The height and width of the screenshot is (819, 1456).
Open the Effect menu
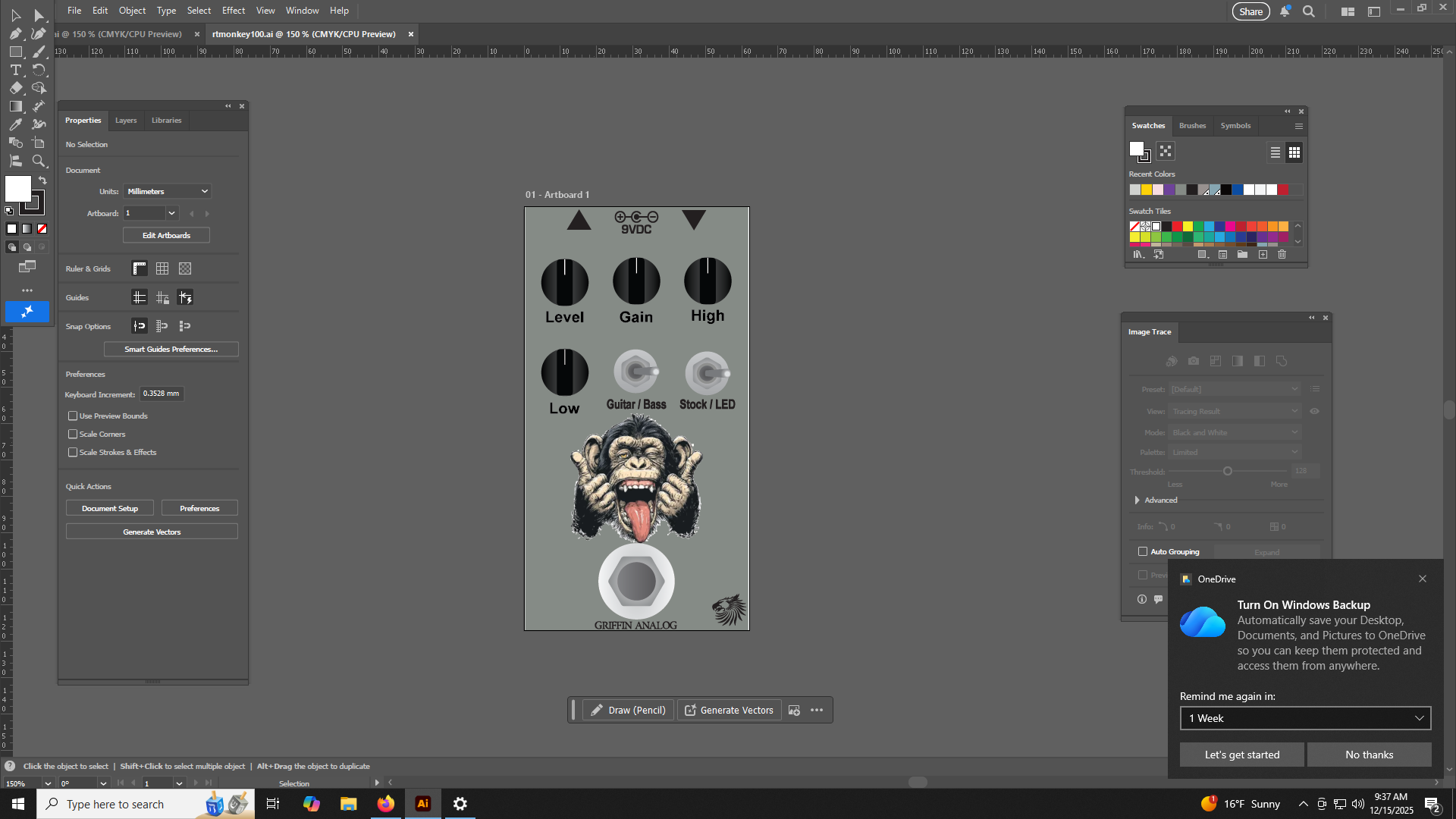tap(233, 11)
